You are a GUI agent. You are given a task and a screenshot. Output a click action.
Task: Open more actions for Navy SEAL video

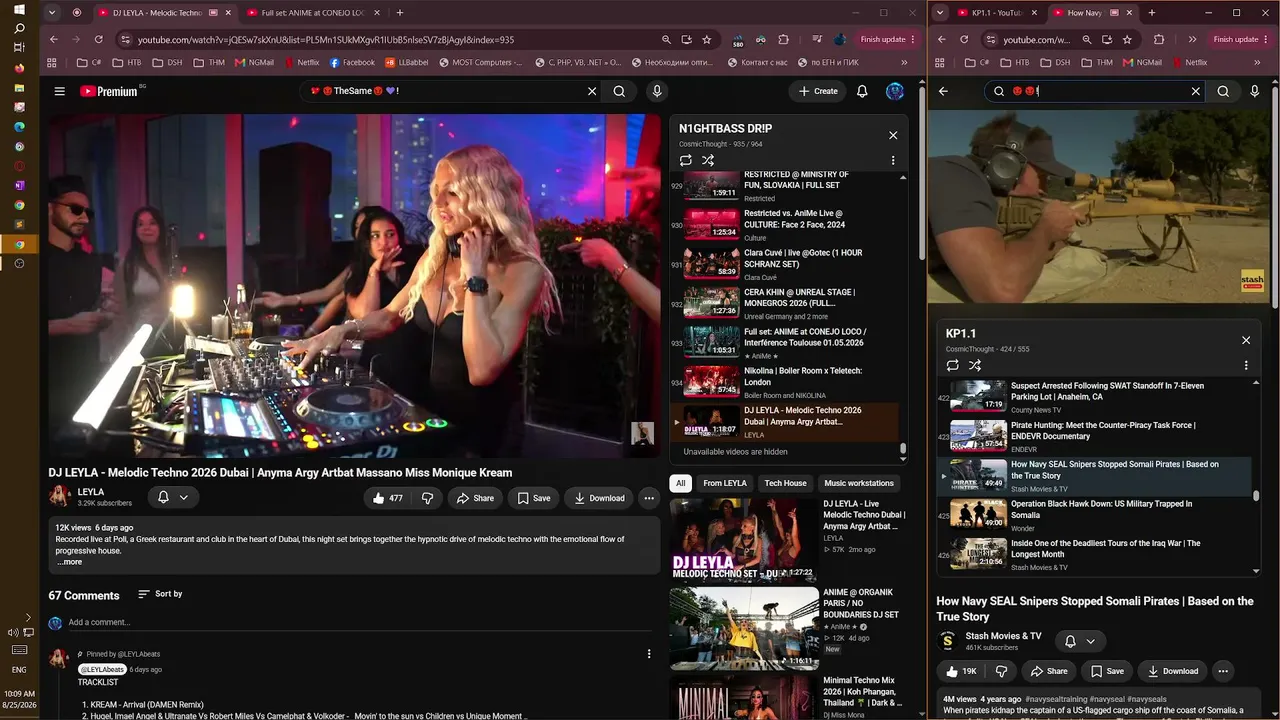(x=1223, y=671)
